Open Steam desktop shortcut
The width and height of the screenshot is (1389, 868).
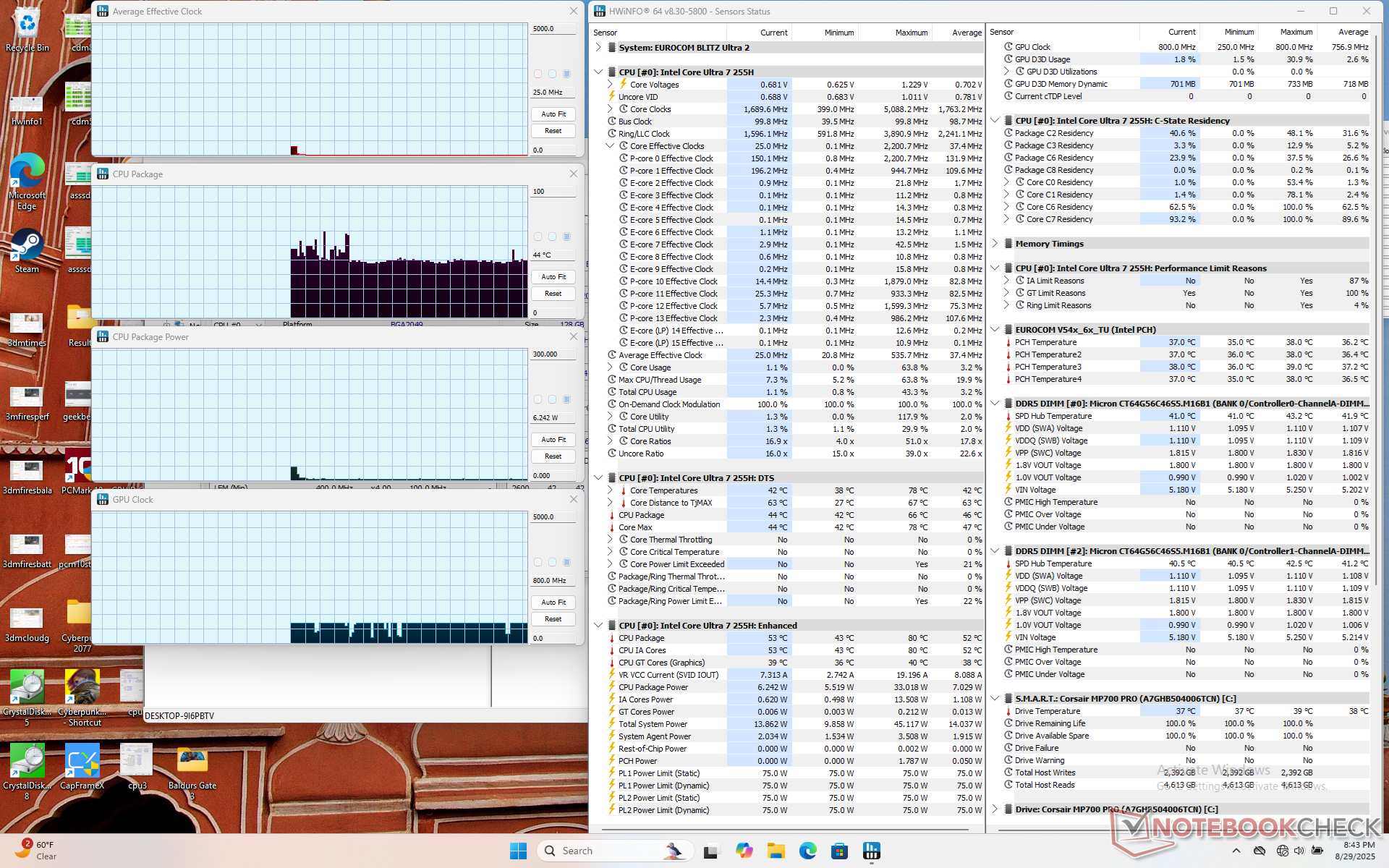(x=27, y=251)
